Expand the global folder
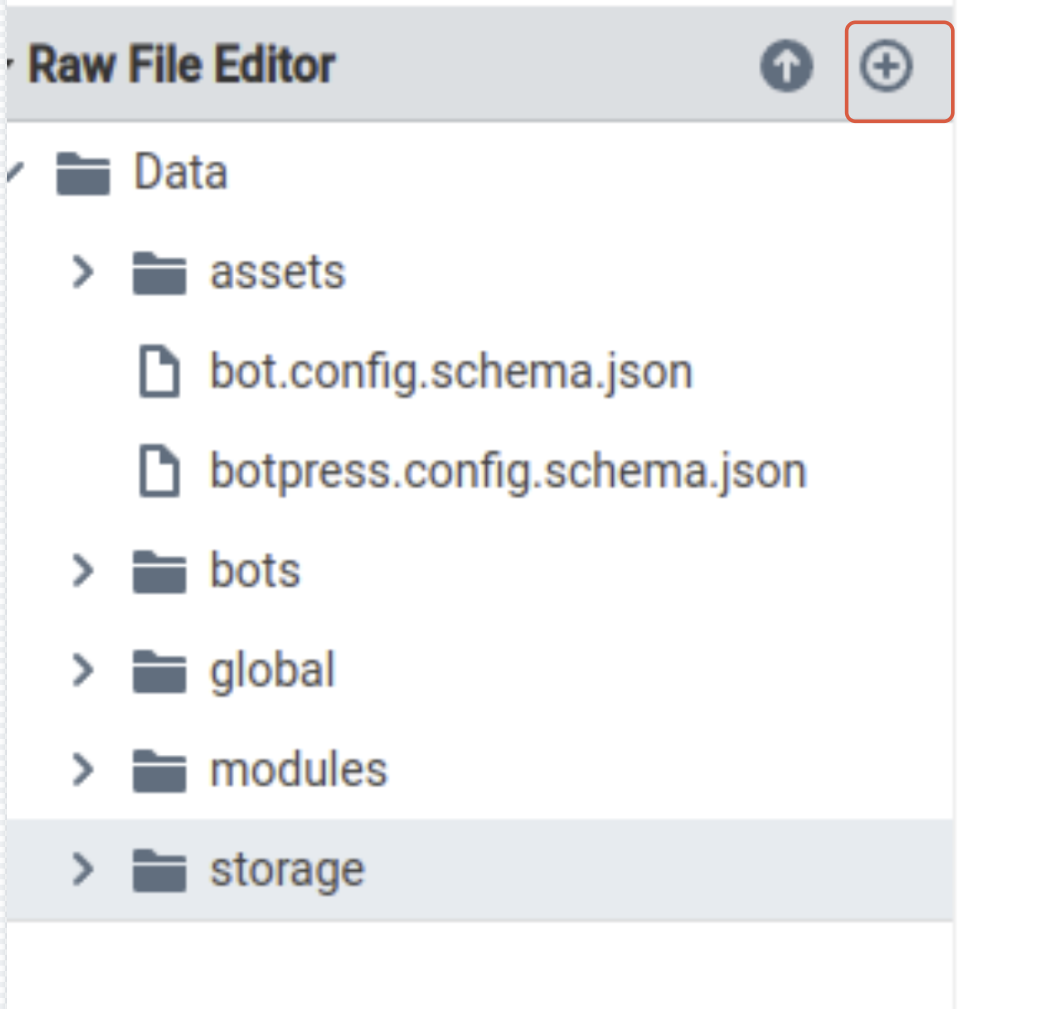 [83, 669]
